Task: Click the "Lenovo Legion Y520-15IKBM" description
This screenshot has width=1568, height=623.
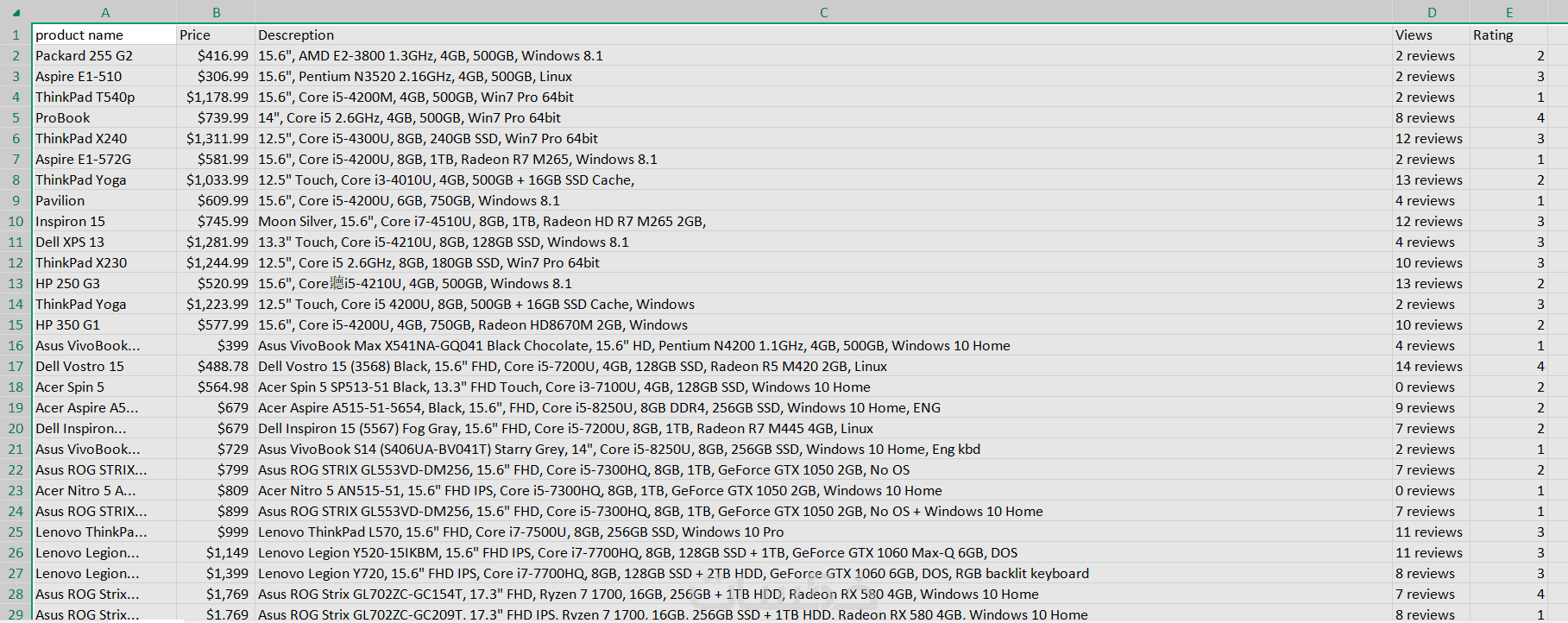Action: tap(823, 552)
